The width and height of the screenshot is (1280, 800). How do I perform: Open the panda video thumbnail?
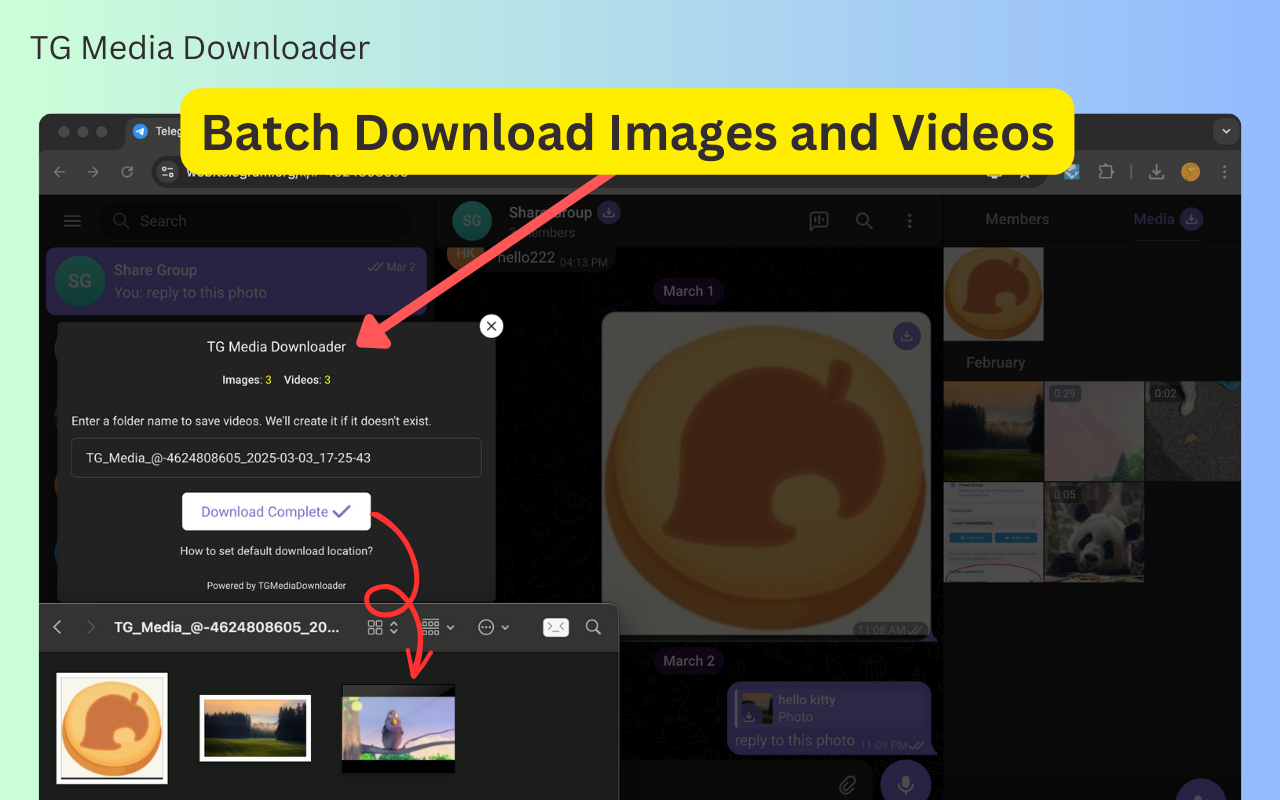(1094, 532)
